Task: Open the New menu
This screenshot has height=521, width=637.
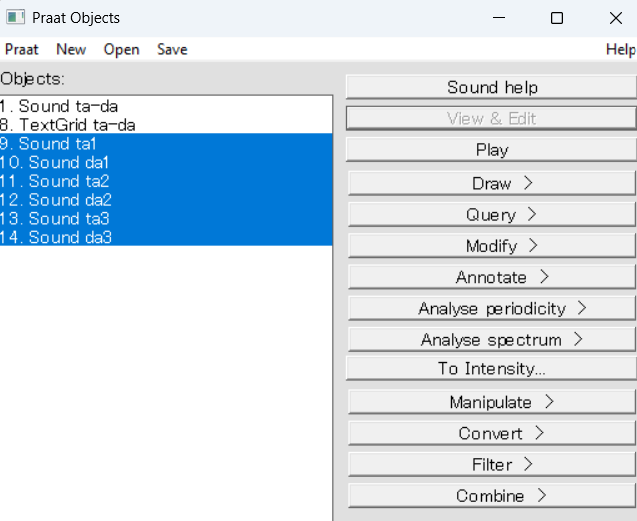Action: pos(71,50)
